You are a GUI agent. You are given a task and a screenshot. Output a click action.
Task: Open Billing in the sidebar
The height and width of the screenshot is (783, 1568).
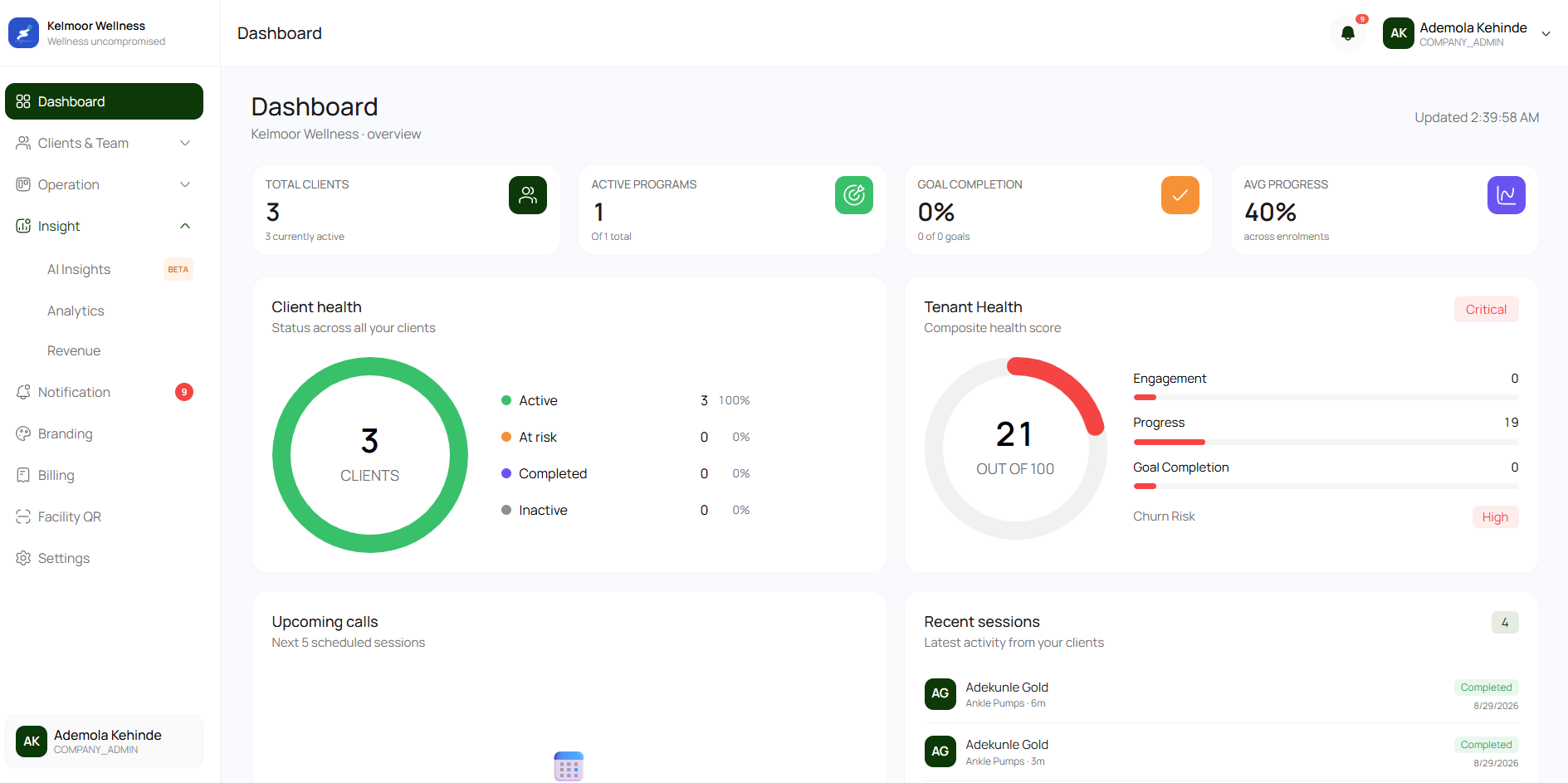104,475
